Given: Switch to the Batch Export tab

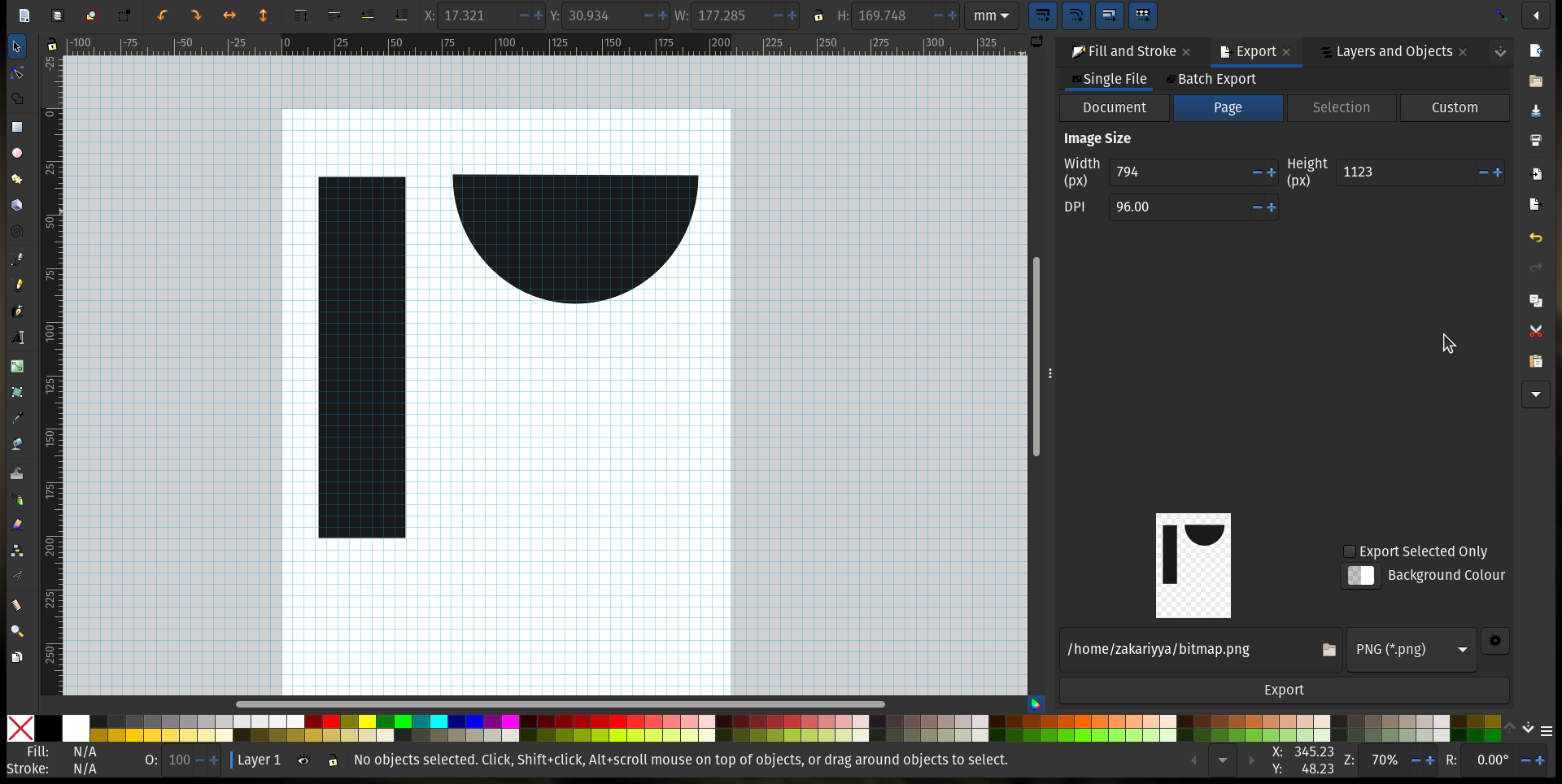Looking at the screenshot, I should click(x=1215, y=79).
